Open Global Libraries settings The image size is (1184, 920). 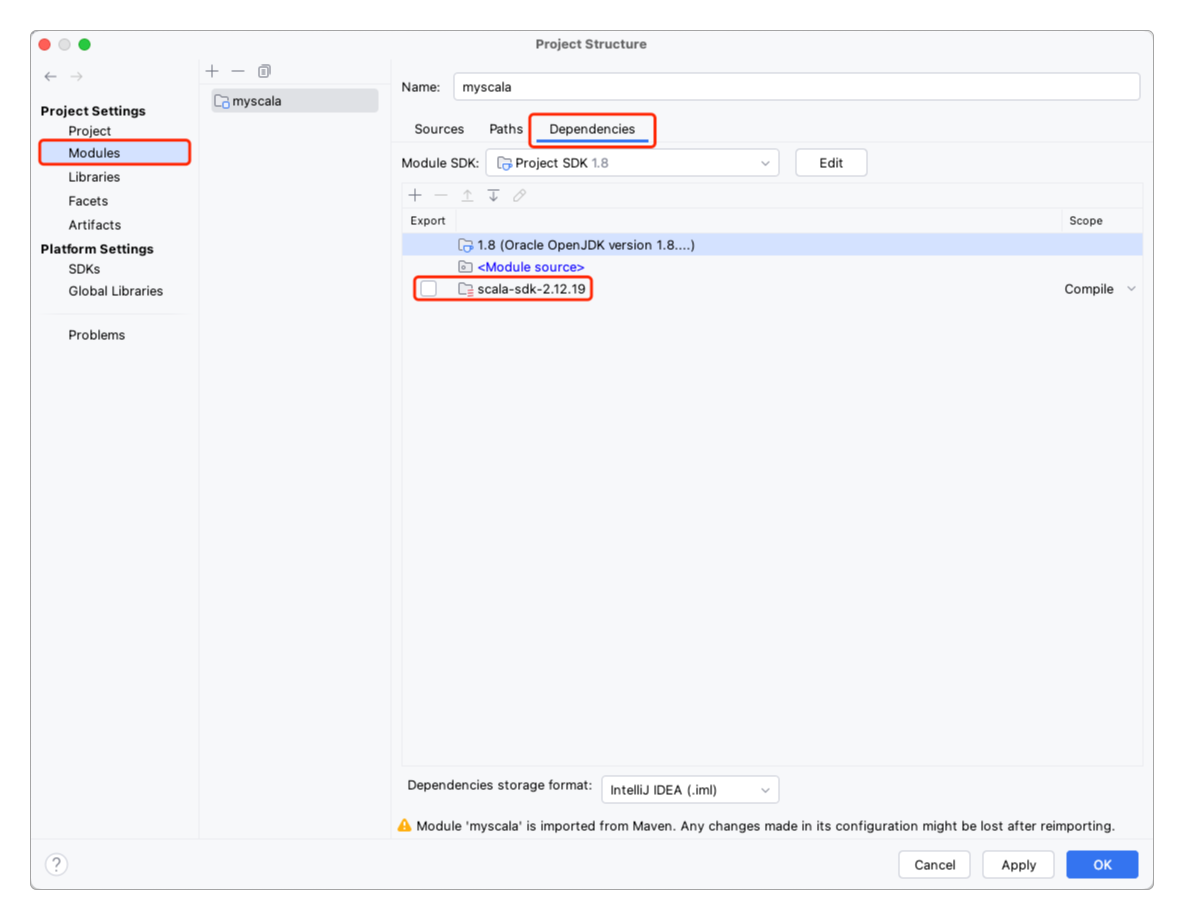pos(116,291)
